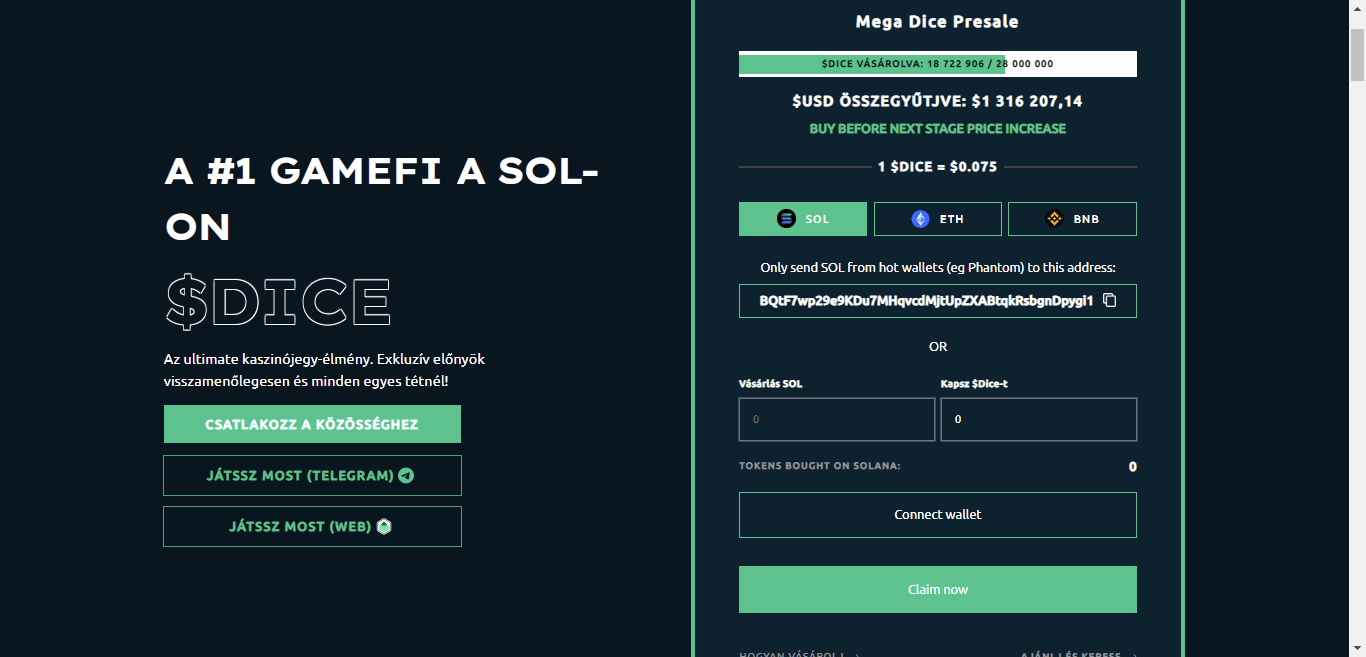This screenshot has height=657, width=1366.
Task: Click the Ethereum logo icon
Action: tap(920, 219)
